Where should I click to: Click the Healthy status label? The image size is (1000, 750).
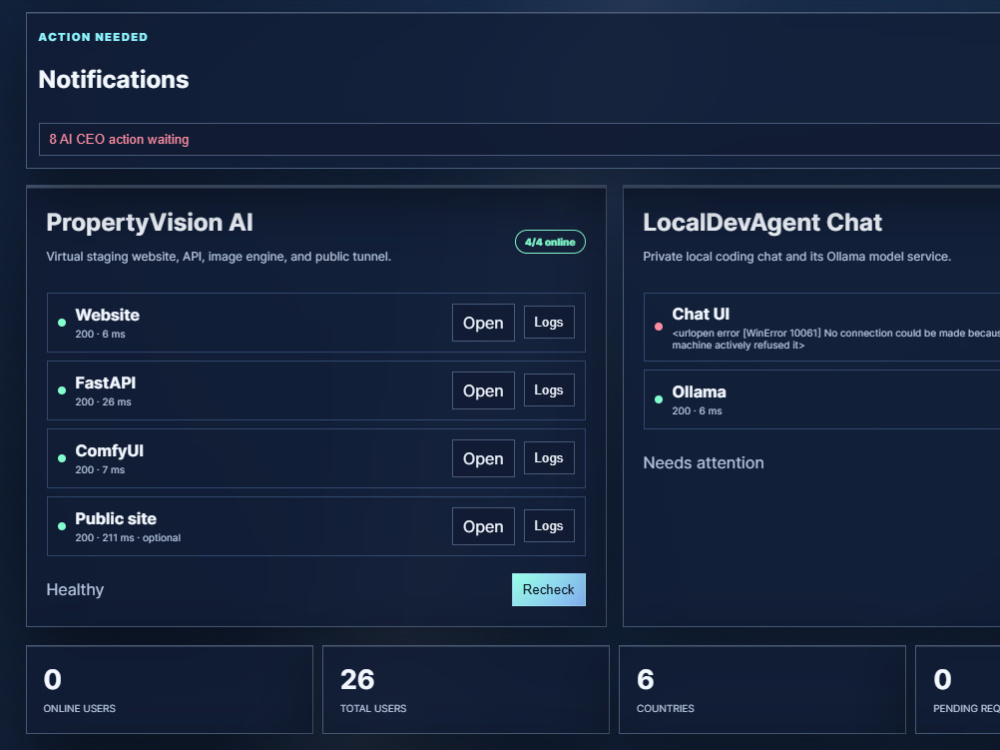[75, 589]
